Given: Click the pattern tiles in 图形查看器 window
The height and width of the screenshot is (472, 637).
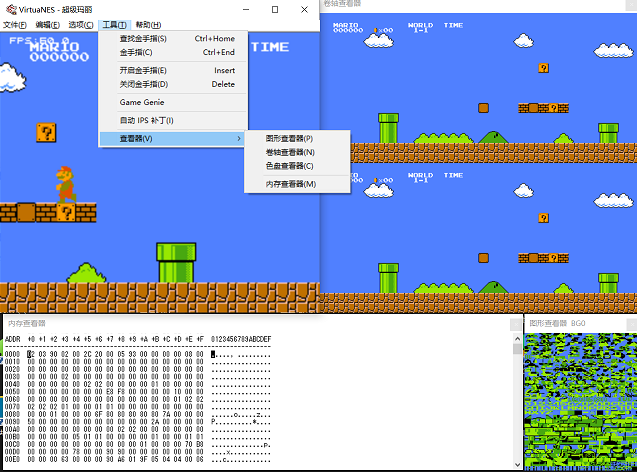Looking at the screenshot, I should [x=581, y=401].
